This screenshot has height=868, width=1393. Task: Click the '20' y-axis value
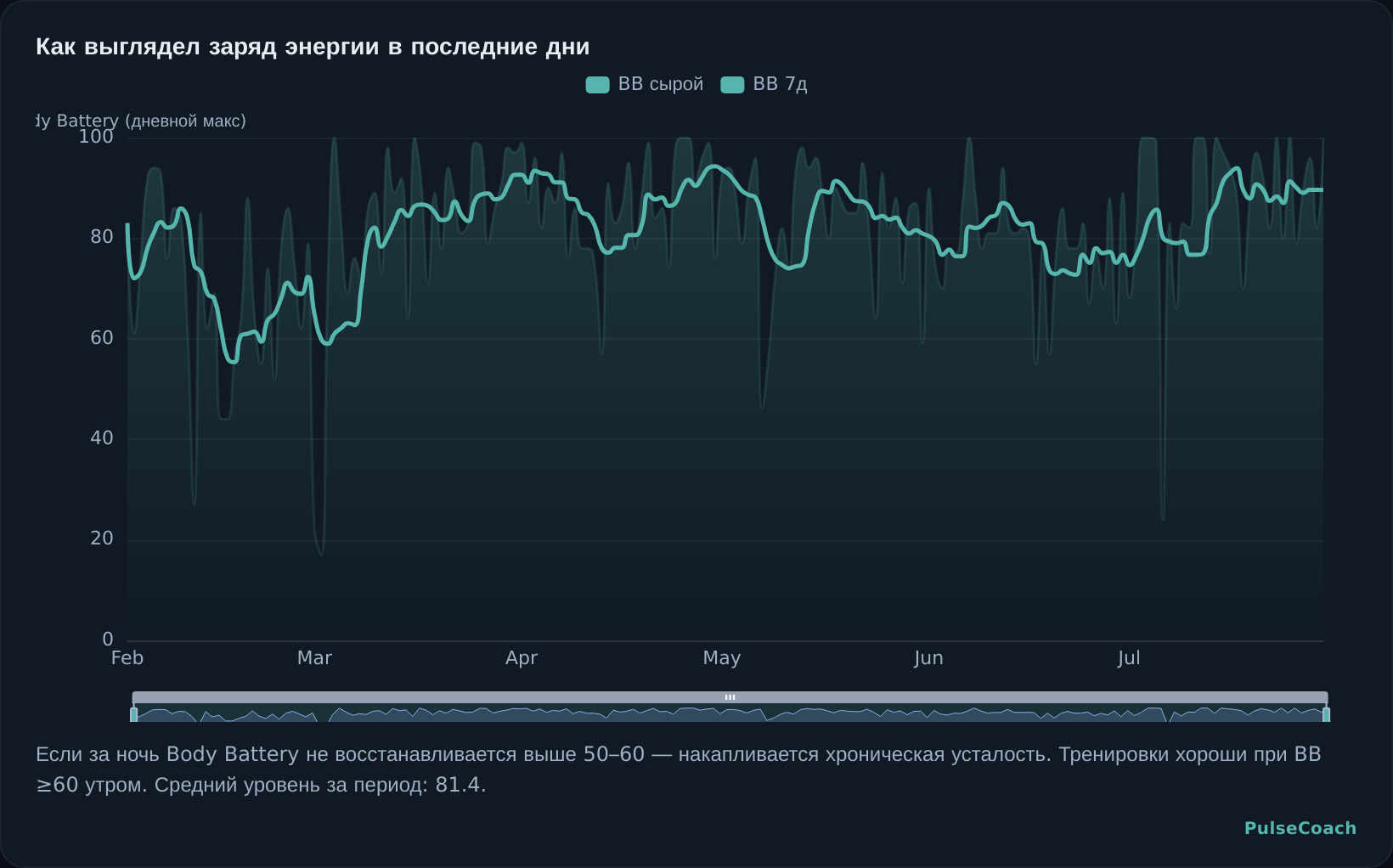(x=102, y=538)
